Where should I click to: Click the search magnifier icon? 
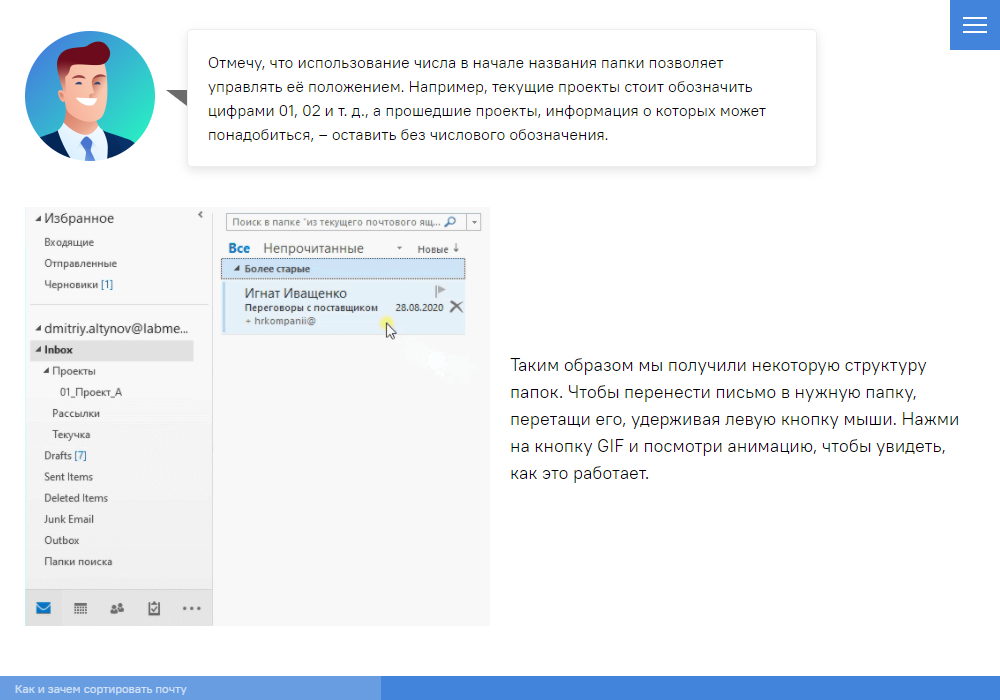click(x=450, y=222)
